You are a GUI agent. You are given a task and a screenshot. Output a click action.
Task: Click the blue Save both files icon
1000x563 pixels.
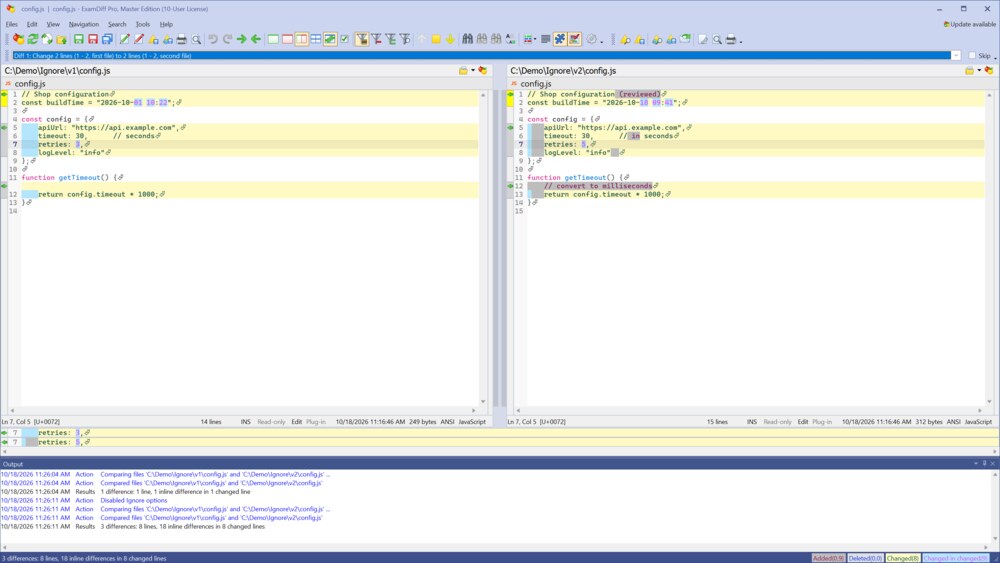[x=107, y=40]
